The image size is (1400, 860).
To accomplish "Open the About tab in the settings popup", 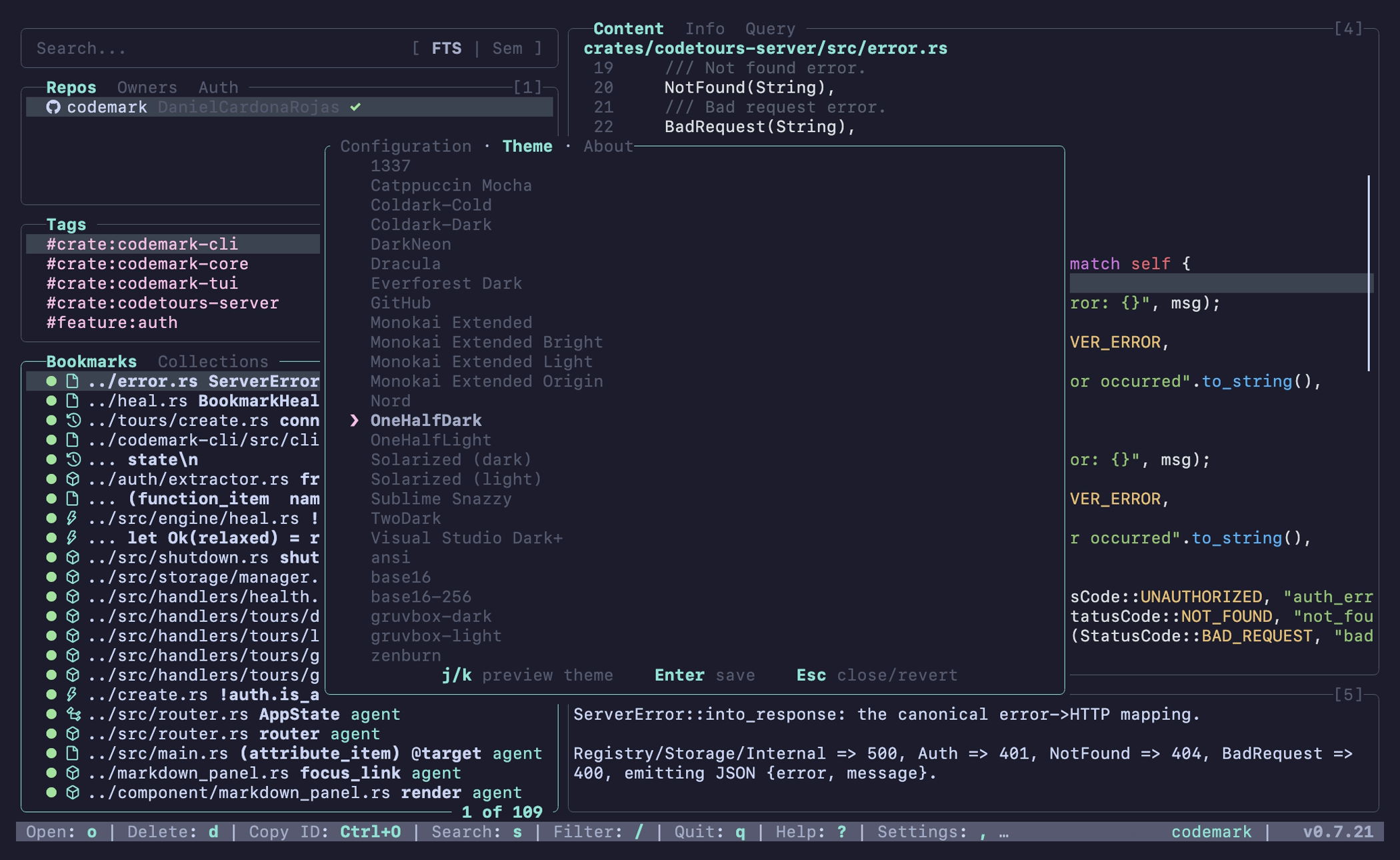I will pyautogui.click(x=609, y=146).
